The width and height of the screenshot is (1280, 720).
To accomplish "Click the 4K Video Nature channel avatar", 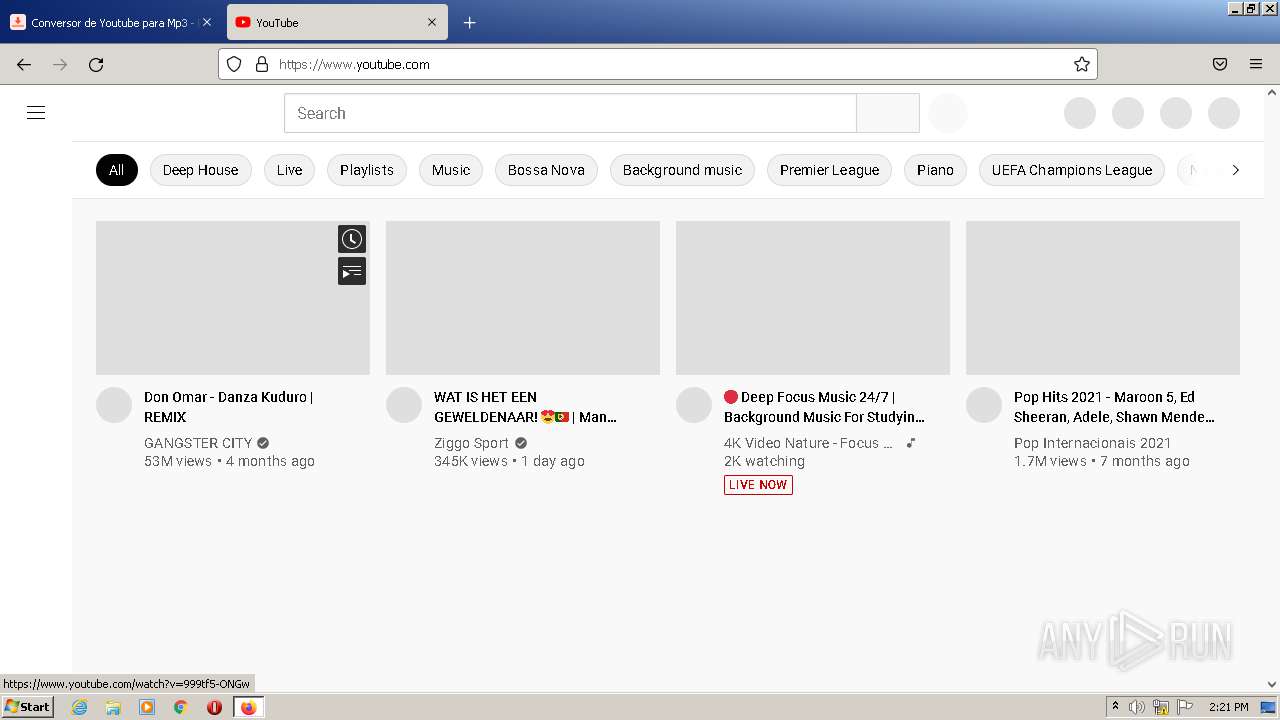I will (694, 405).
